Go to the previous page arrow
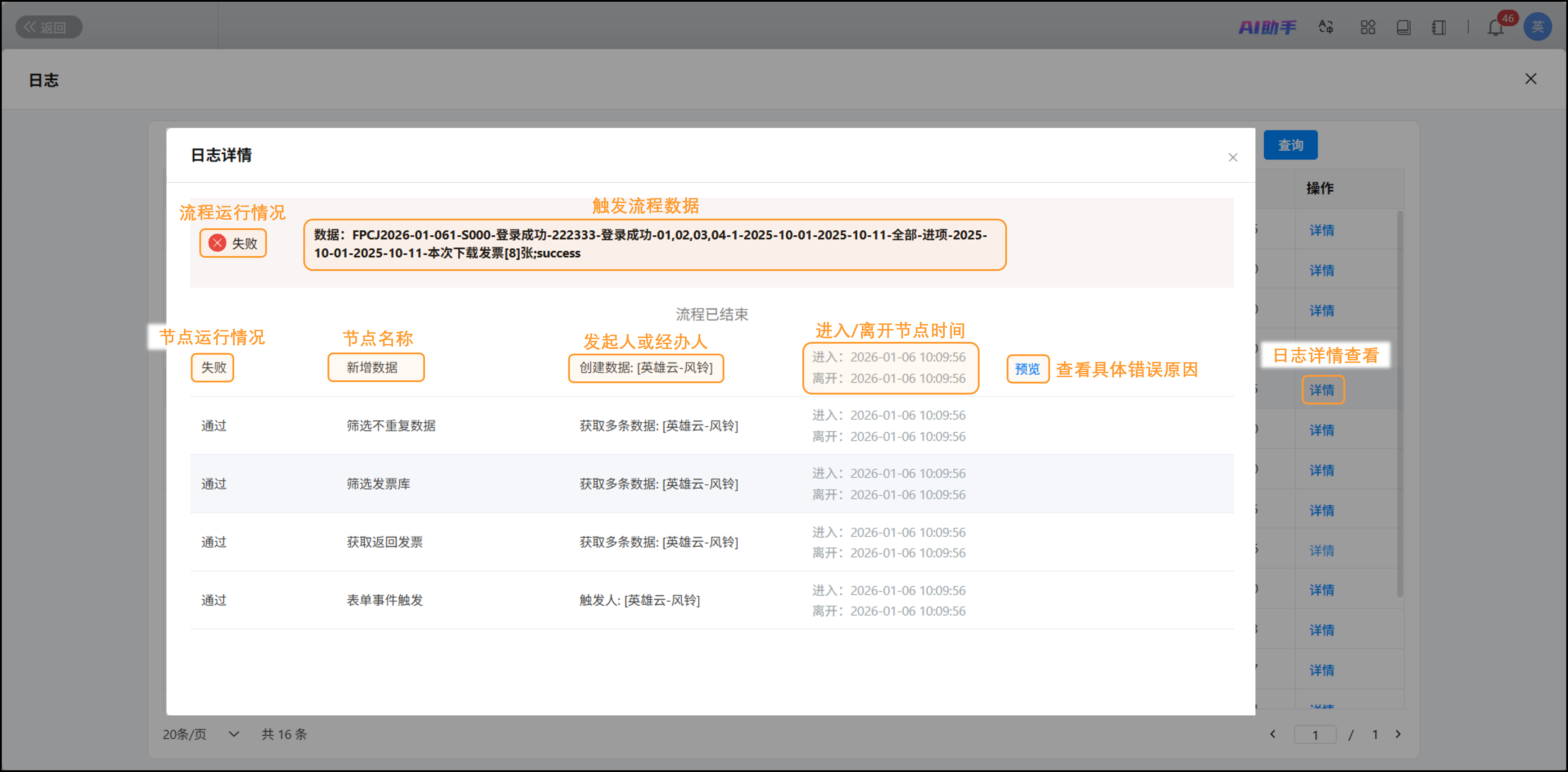Image resolution: width=1568 pixels, height=772 pixels. 1272,734
